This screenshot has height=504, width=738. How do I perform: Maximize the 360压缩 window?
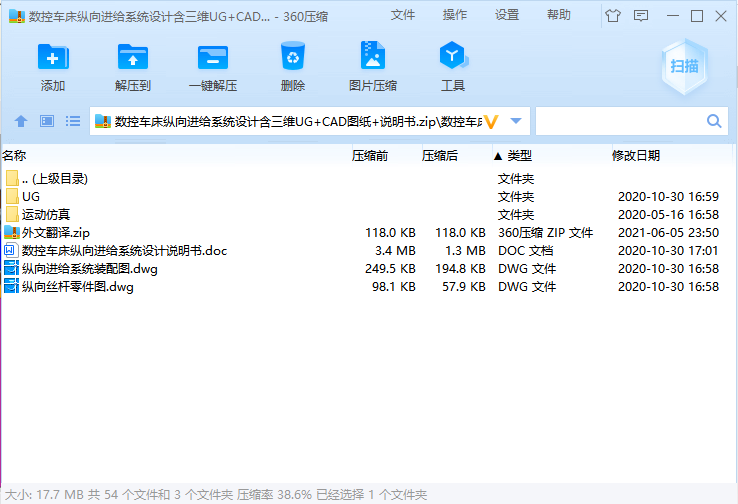697,16
